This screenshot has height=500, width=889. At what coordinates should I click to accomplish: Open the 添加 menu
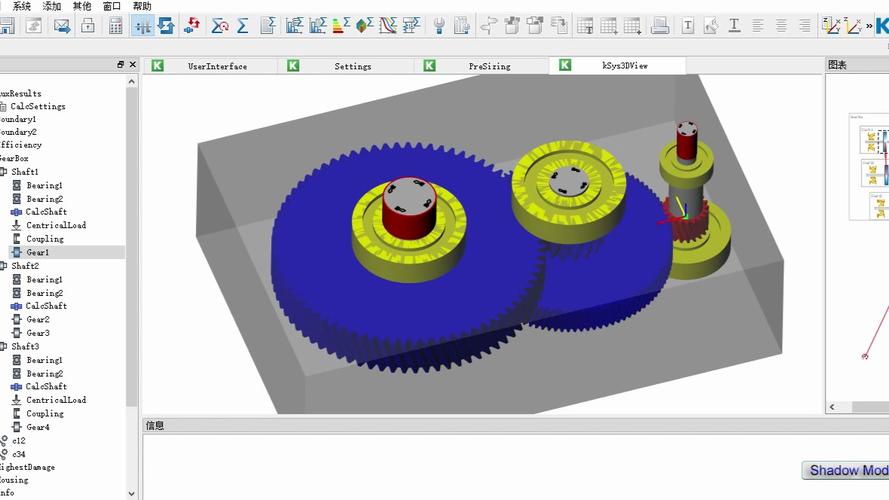(x=52, y=6)
